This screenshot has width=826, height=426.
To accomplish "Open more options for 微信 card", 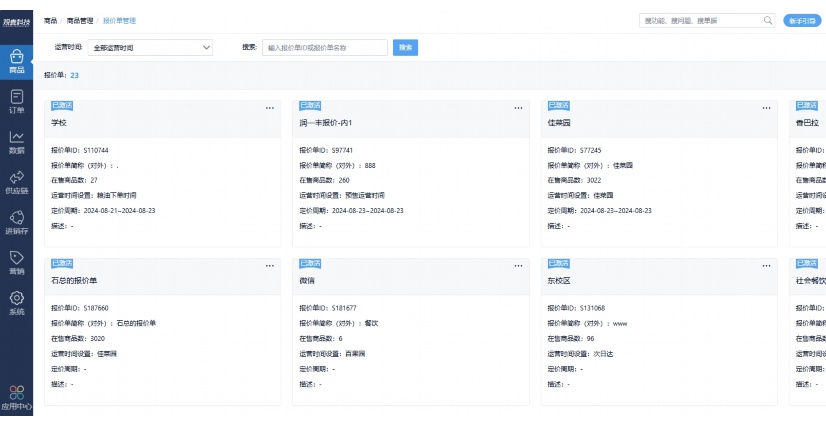I will tap(518, 266).
